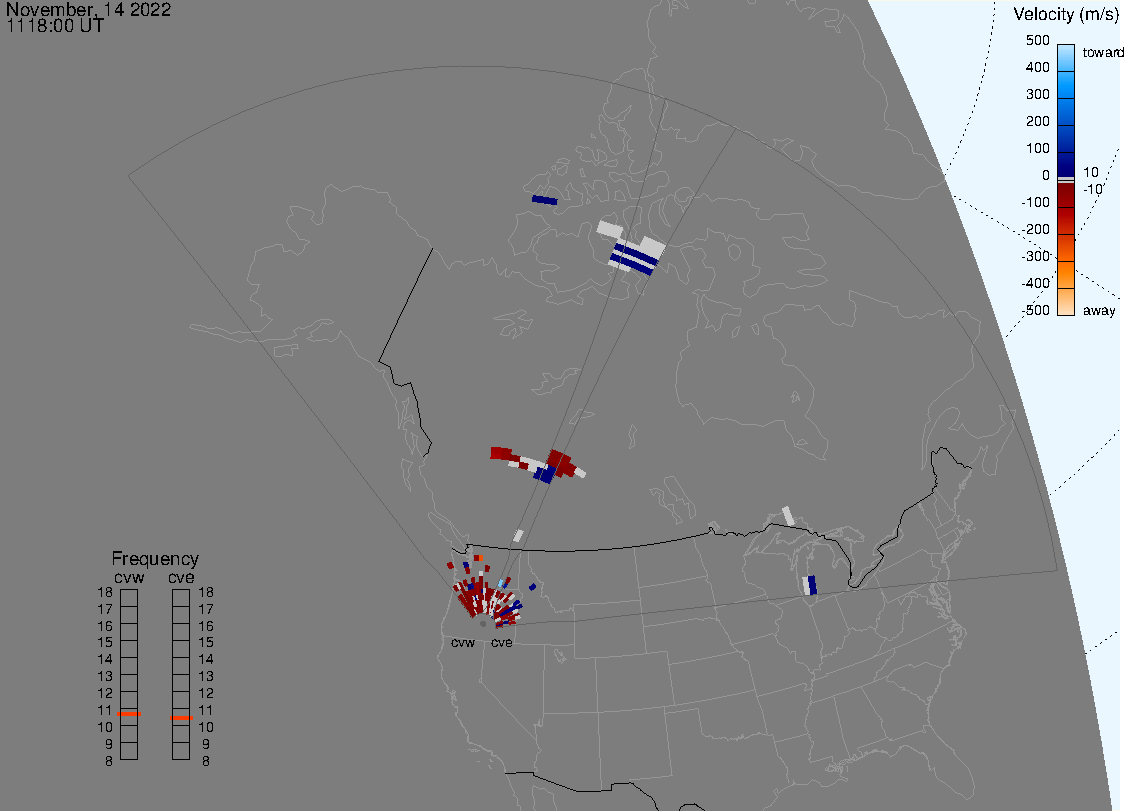Pick the pale peach -500 m/s swatch
This screenshot has height=811, width=1124.
pos(1066,302)
